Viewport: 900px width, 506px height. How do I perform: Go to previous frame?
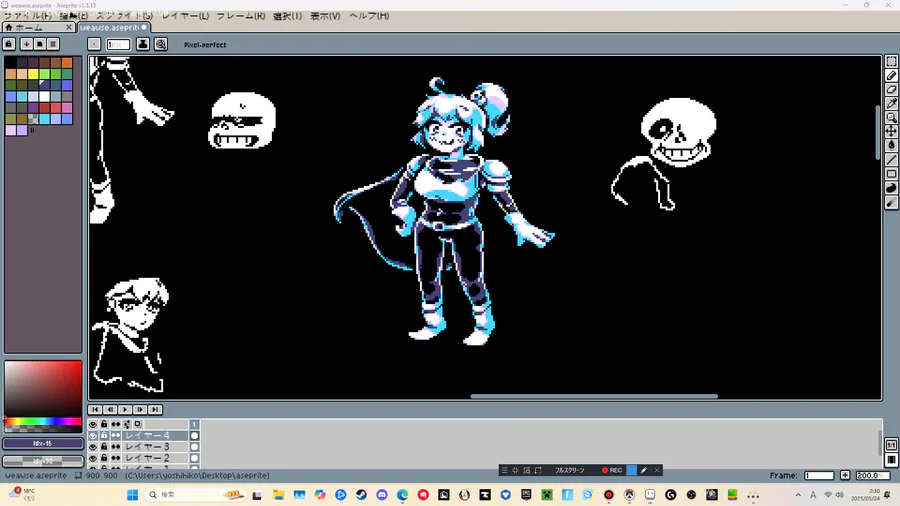click(110, 410)
